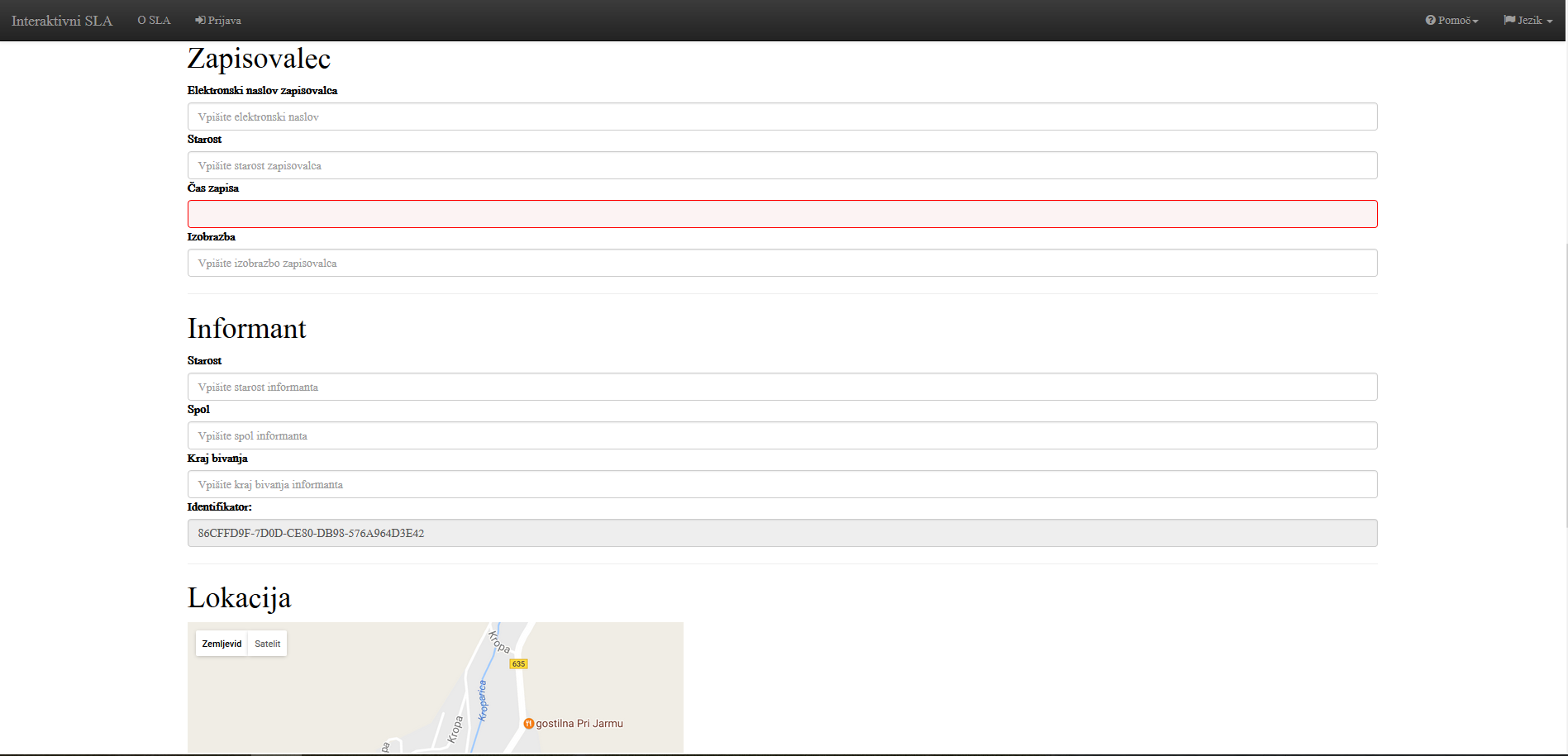The width and height of the screenshot is (1568, 756).
Task: Click the red-highlighted Čas zapisa field
Action: click(782, 214)
